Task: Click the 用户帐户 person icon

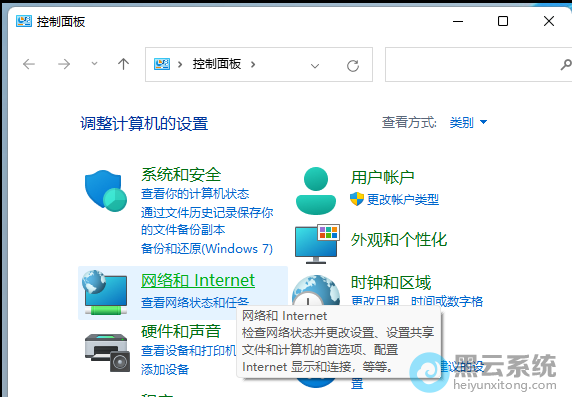Action: [316, 191]
